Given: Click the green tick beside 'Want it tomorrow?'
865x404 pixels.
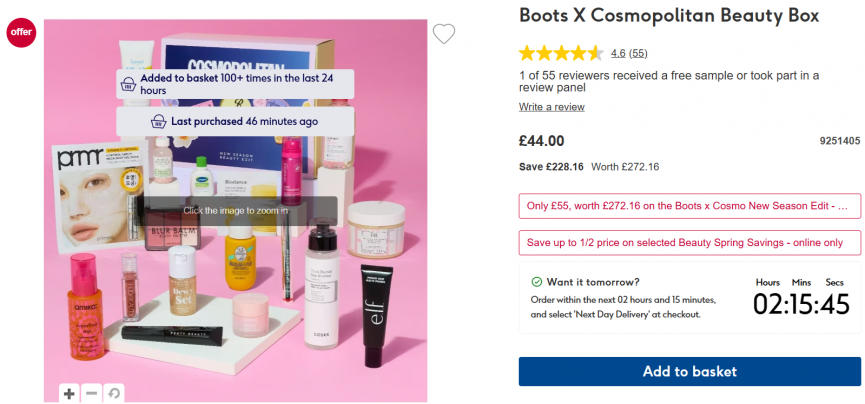Looking at the screenshot, I should pos(537,282).
